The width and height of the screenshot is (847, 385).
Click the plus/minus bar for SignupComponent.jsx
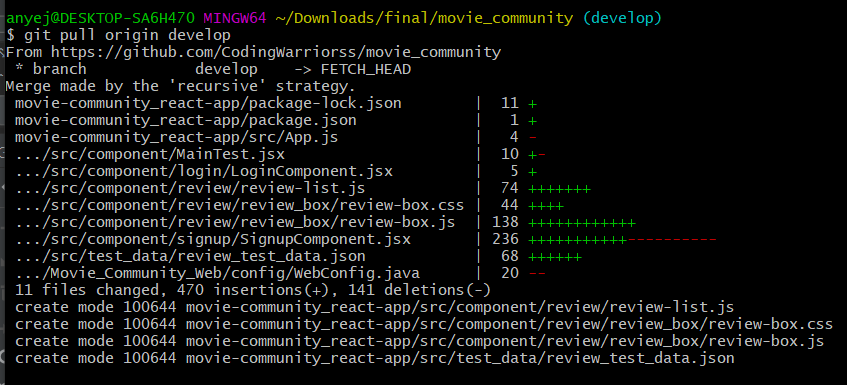click(622, 239)
